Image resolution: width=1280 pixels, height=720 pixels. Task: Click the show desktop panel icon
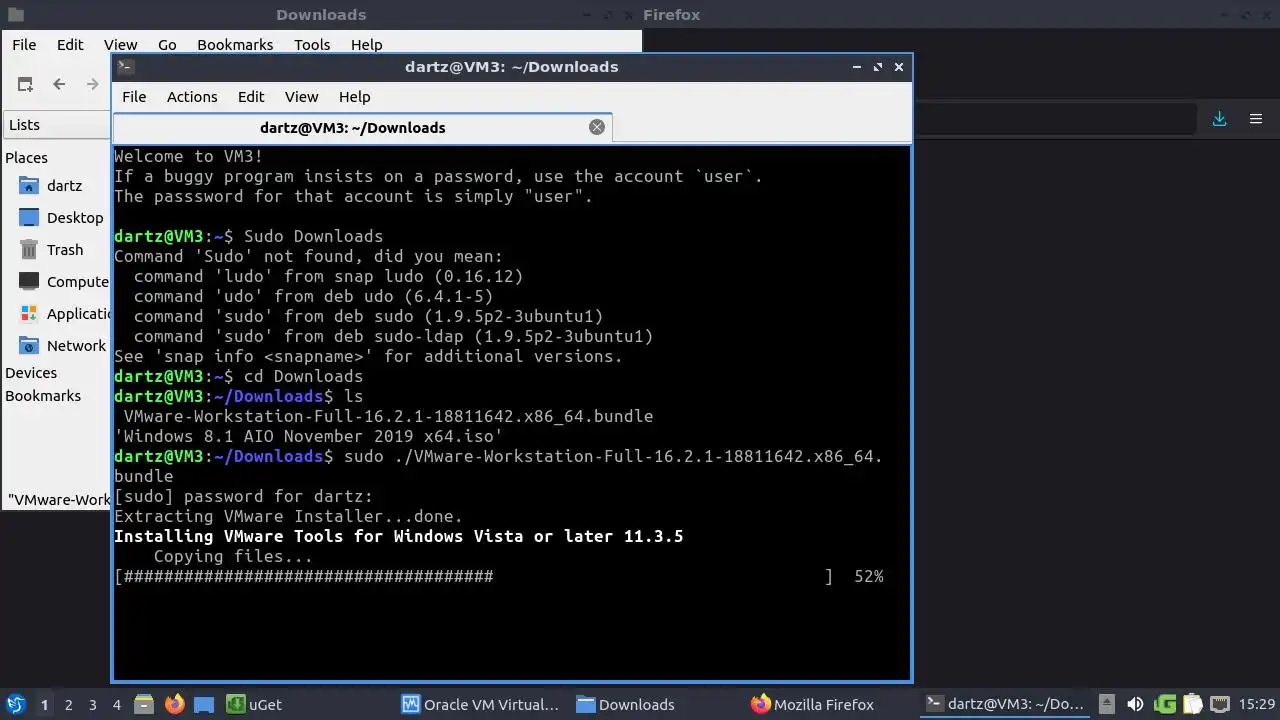(x=204, y=705)
